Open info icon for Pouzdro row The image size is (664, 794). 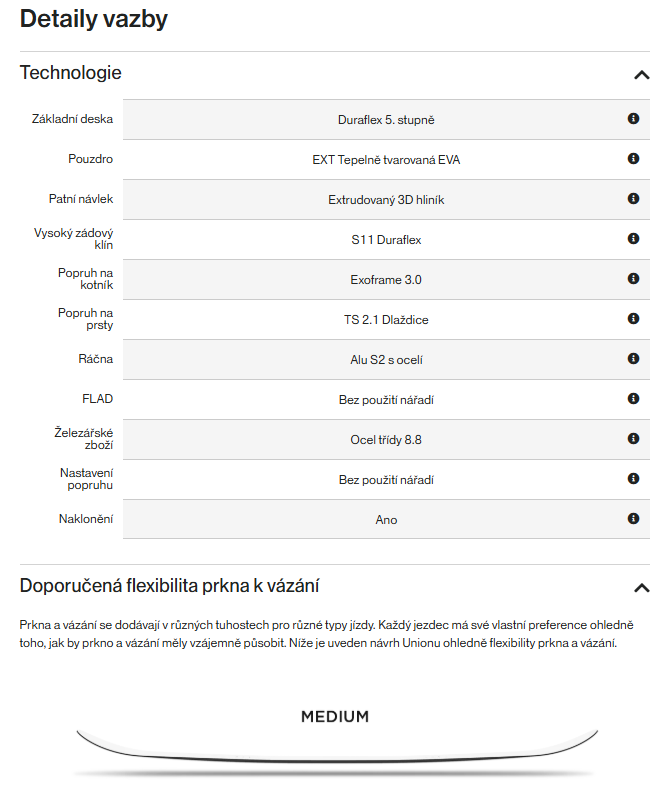tap(633, 158)
